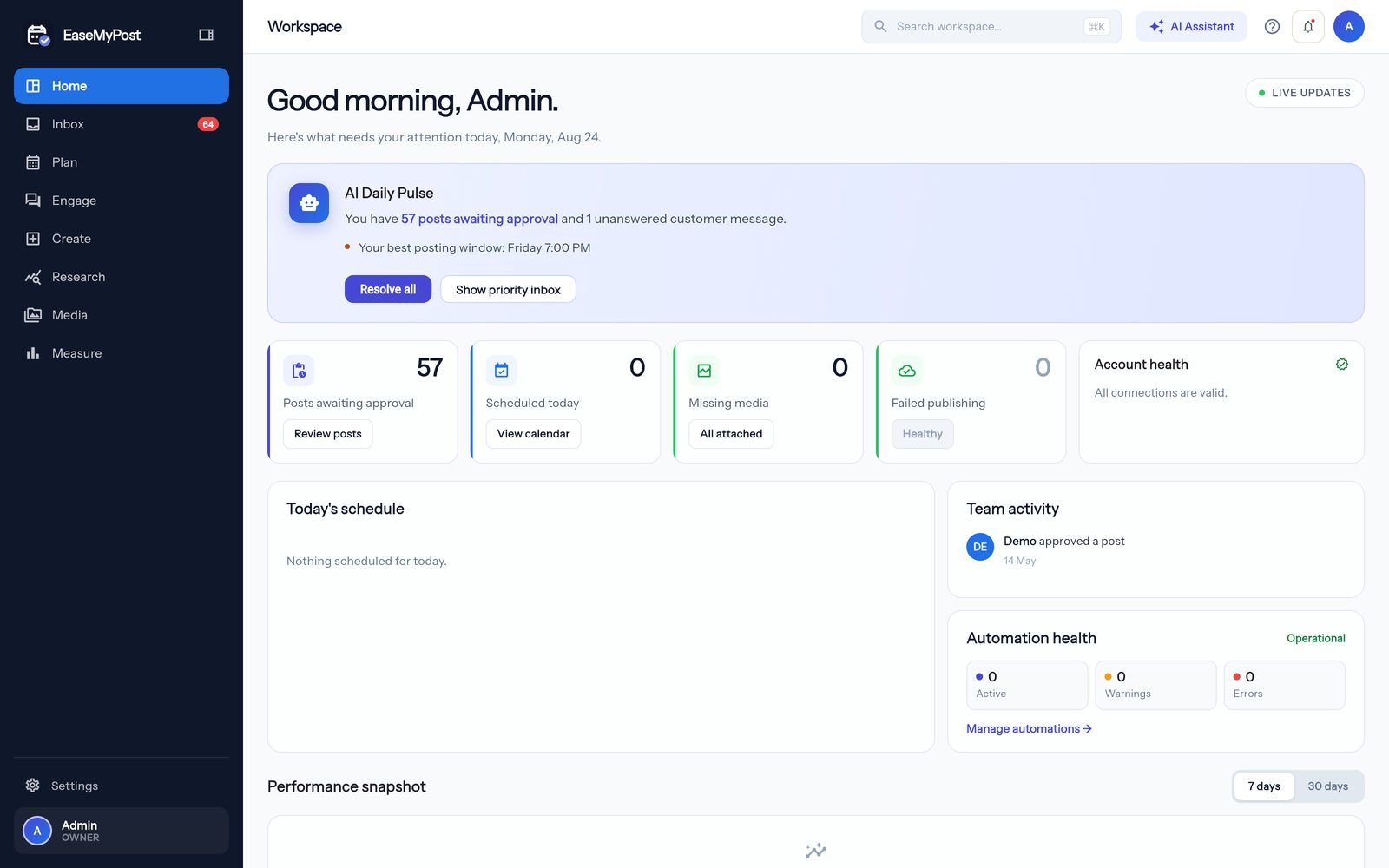Click the help question mark icon
This screenshot has width=1389, height=868.
coord(1272,26)
